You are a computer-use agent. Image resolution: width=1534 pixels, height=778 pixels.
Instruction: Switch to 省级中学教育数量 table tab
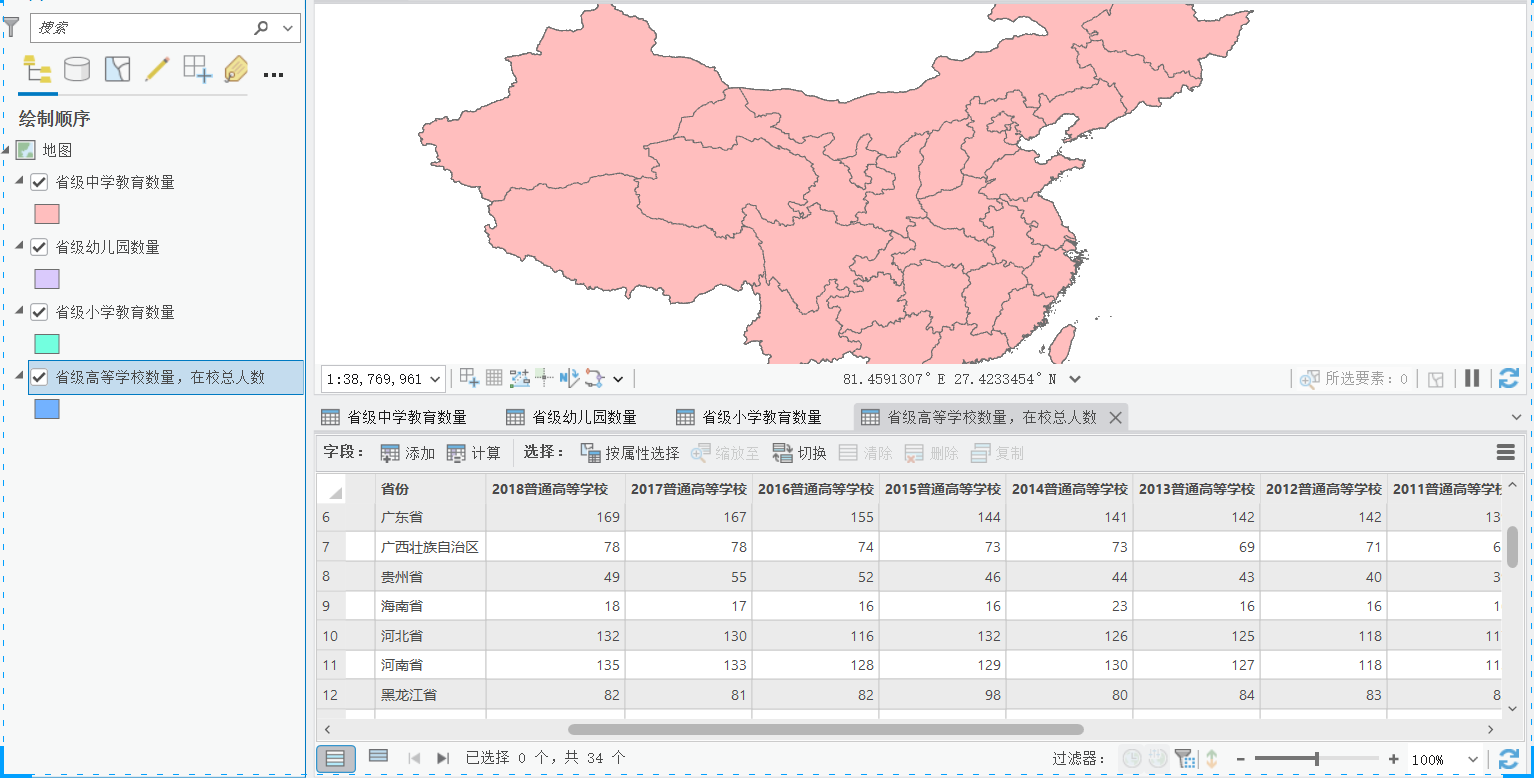pyautogui.click(x=394, y=417)
